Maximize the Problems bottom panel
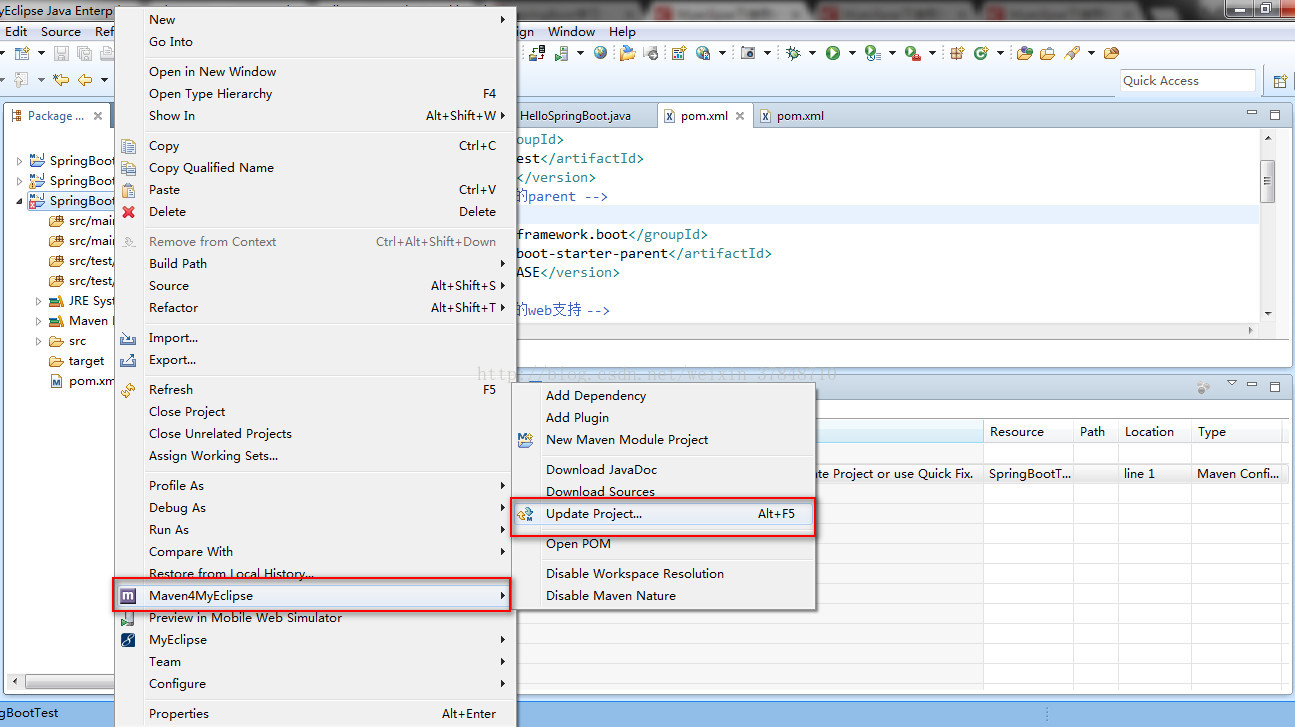This screenshot has width=1295, height=727. pyautogui.click(x=1275, y=386)
